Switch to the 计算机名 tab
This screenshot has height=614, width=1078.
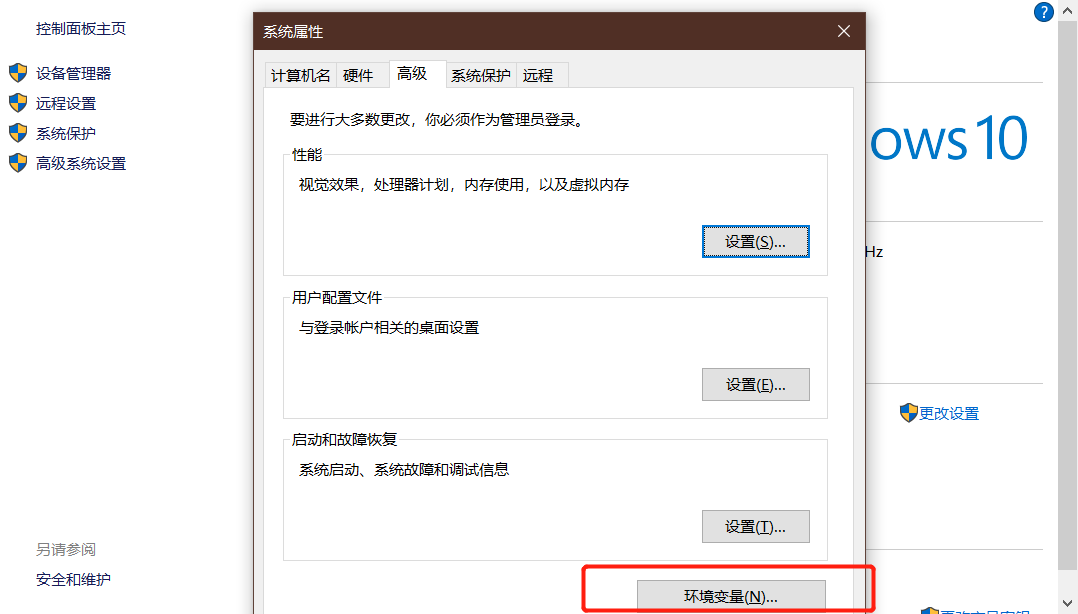point(300,75)
